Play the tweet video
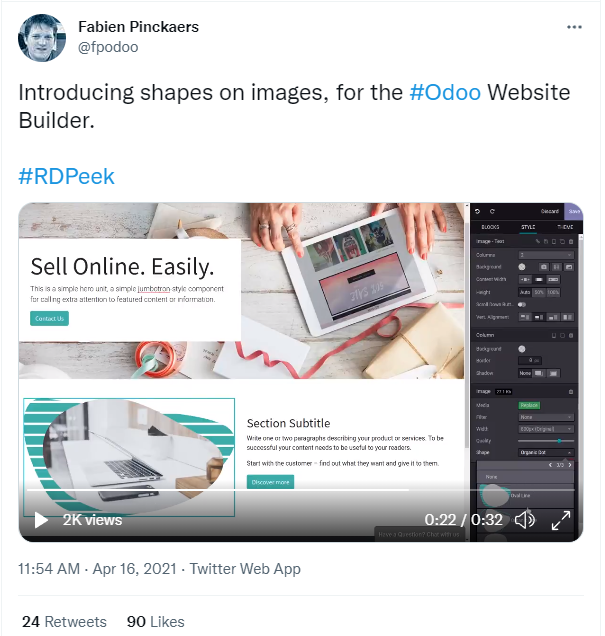 pos(41,520)
